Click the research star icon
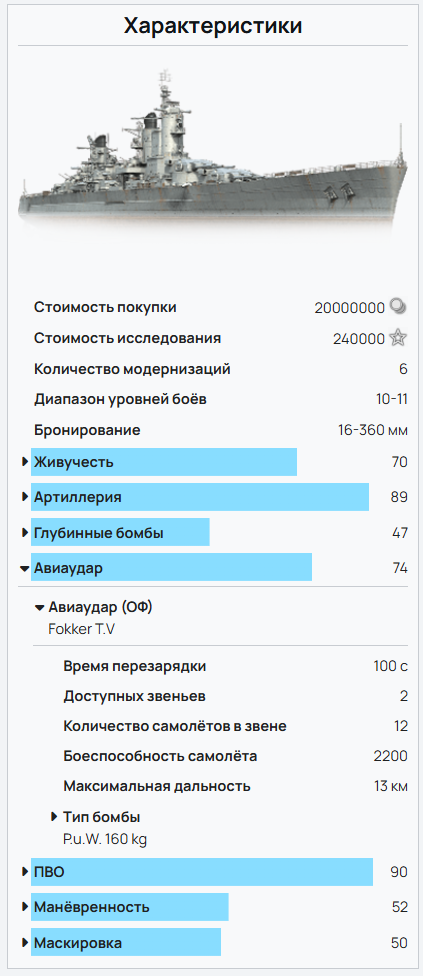The image size is (423, 976). [x=398, y=338]
